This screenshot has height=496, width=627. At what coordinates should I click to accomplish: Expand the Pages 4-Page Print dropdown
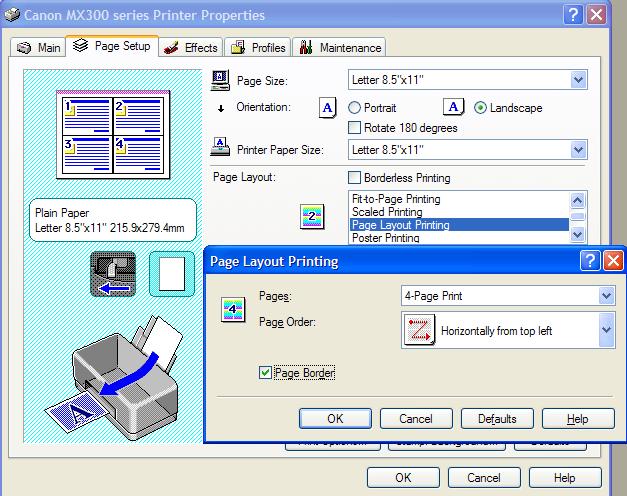(x=606, y=296)
